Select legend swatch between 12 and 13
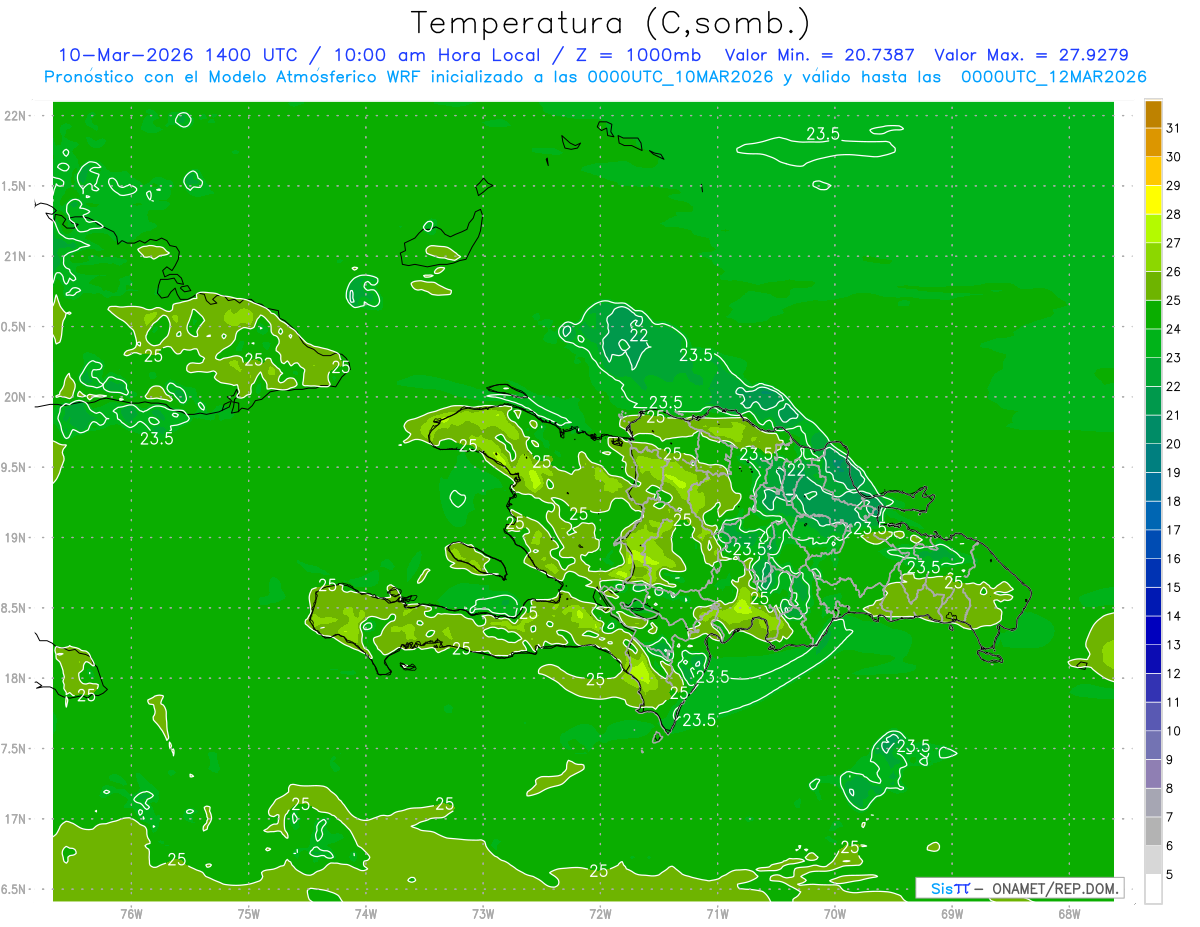1200x927 pixels. 1153,660
